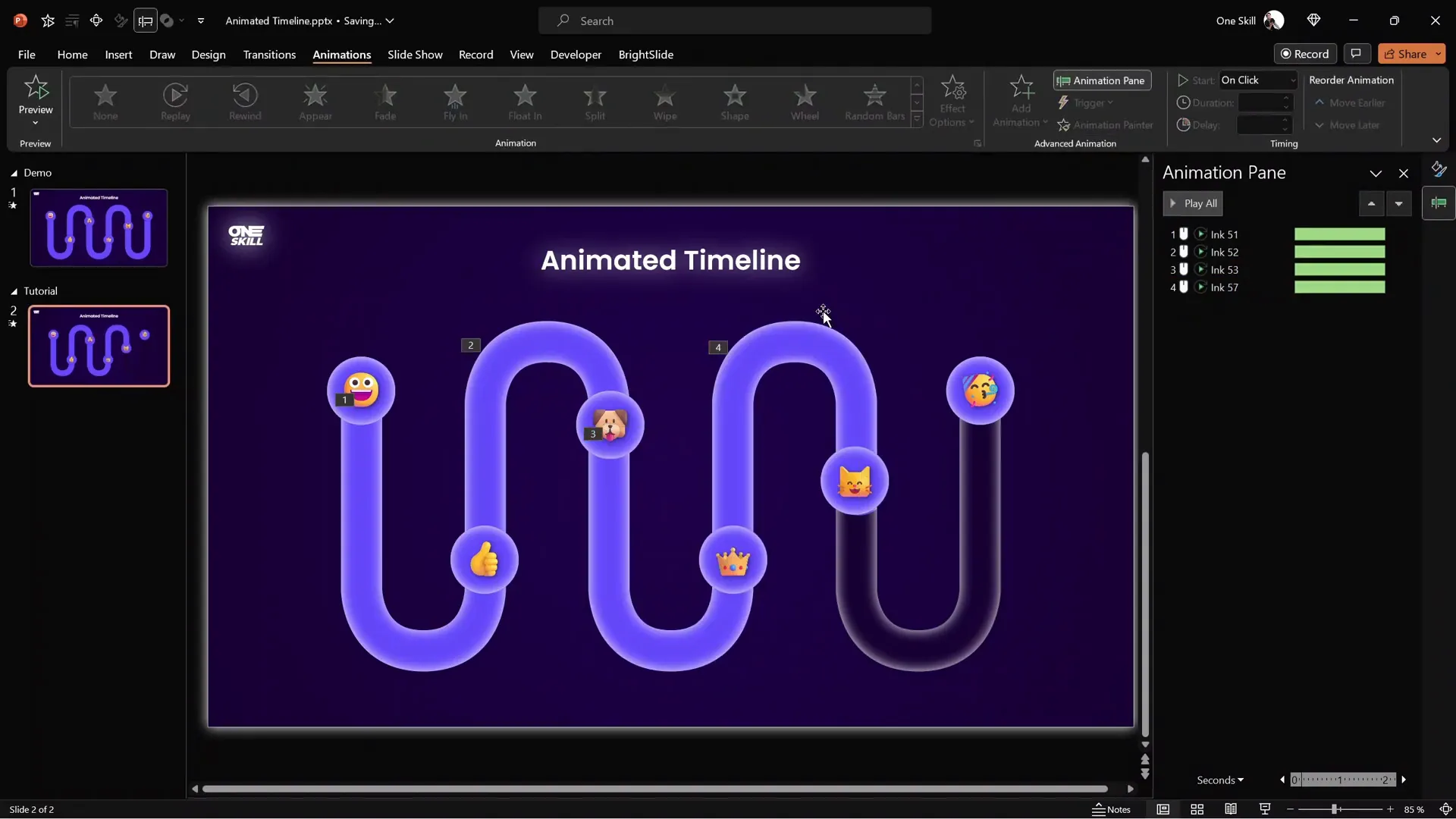Image resolution: width=1456 pixels, height=819 pixels.
Task: Open the Preview dropdown arrow
Action: click(x=36, y=123)
